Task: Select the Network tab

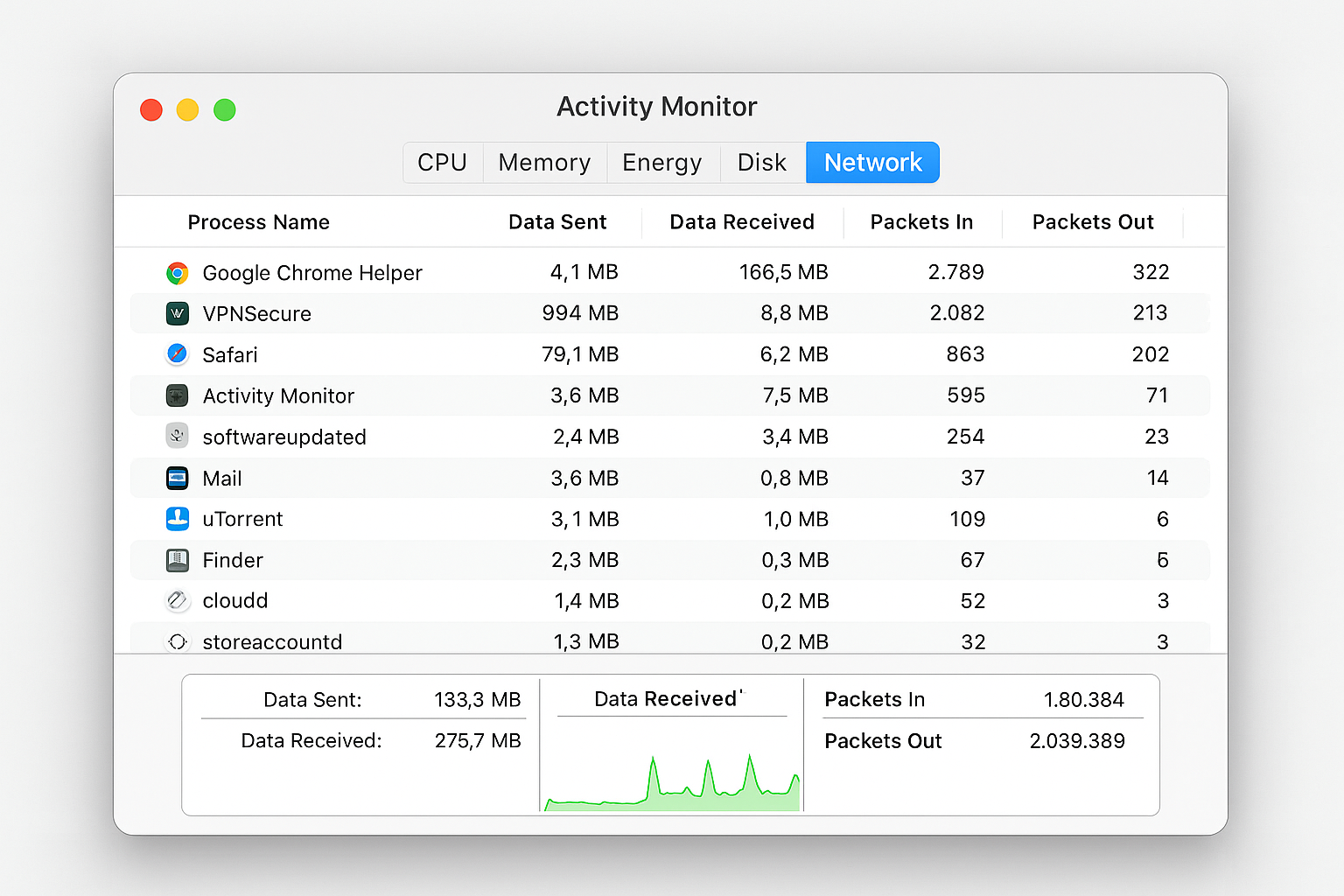Action: [872, 163]
